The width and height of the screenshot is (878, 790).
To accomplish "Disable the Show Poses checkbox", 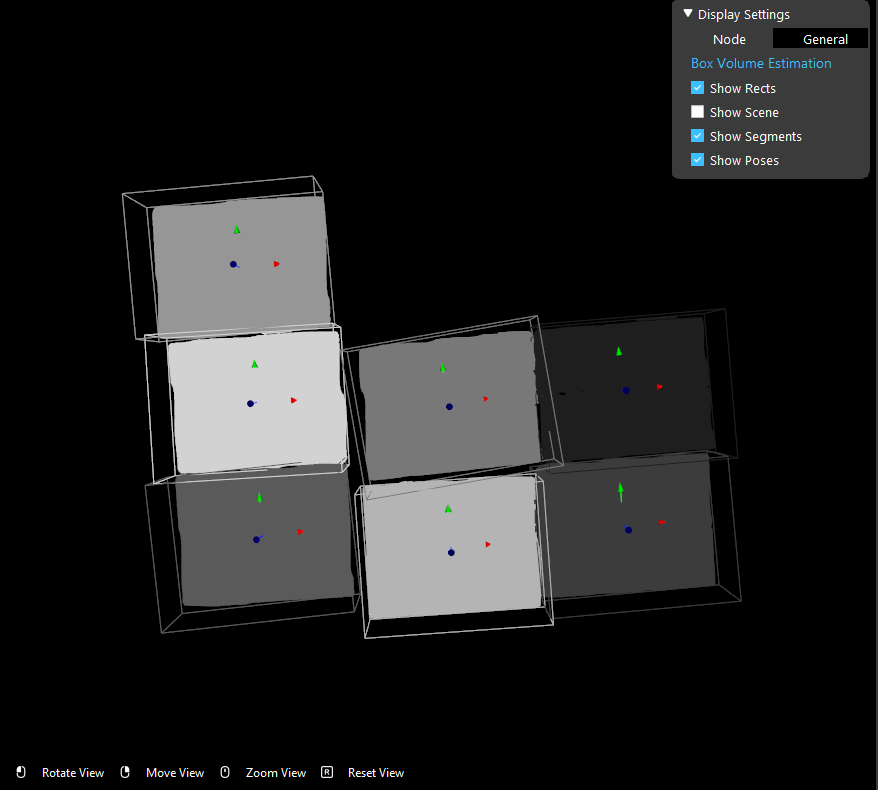I will [697, 160].
